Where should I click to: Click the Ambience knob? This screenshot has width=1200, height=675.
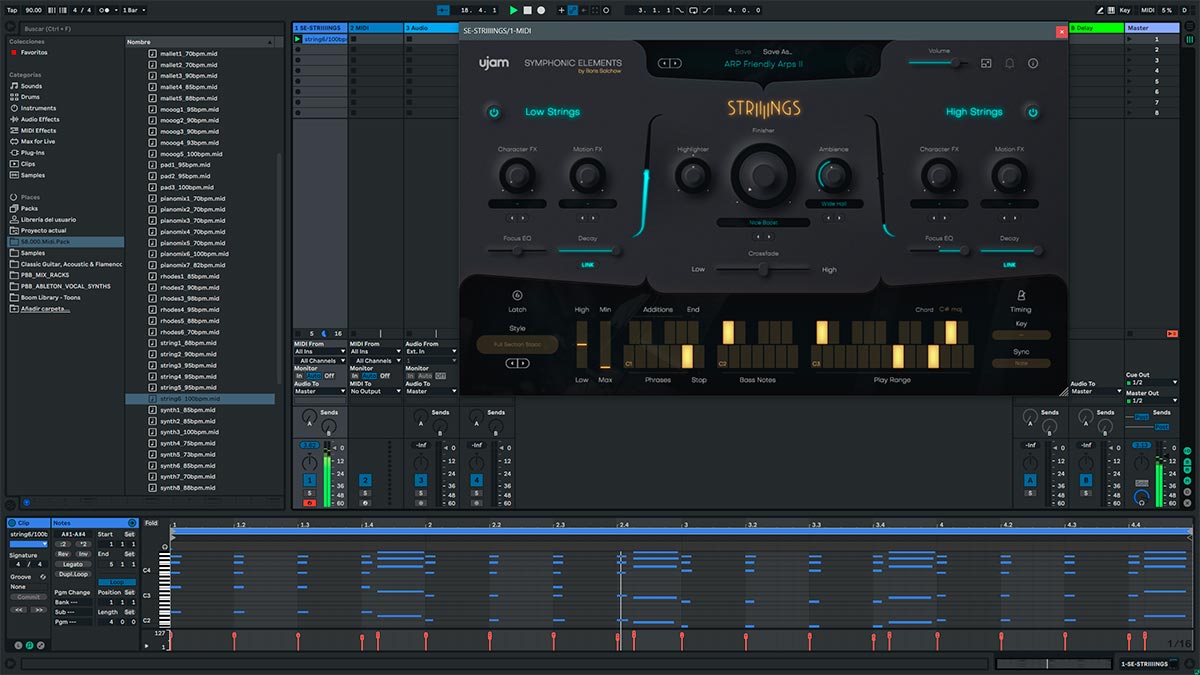pos(833,176)
